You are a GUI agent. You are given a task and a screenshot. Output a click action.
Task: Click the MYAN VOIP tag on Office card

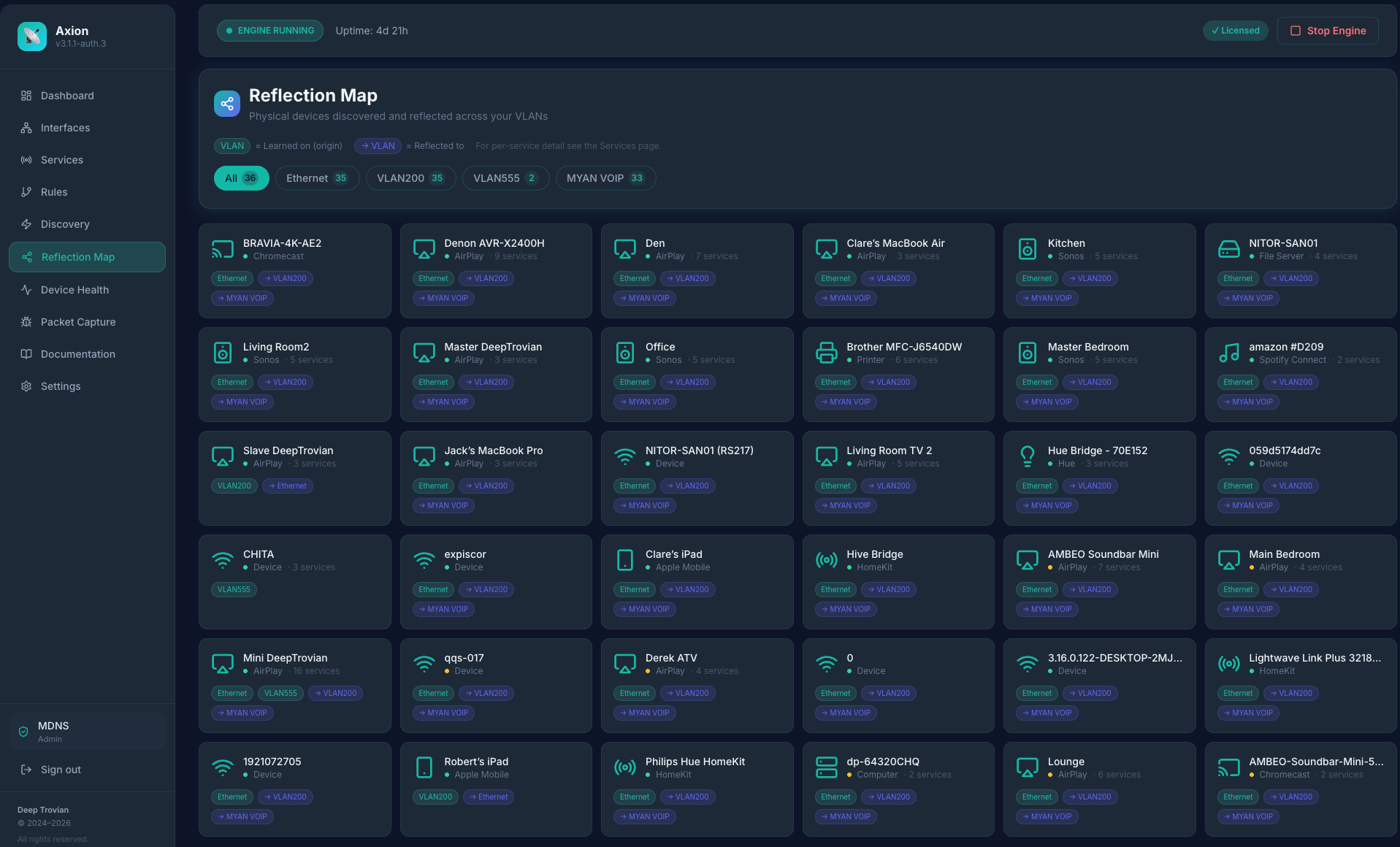(x=644, y=402)
